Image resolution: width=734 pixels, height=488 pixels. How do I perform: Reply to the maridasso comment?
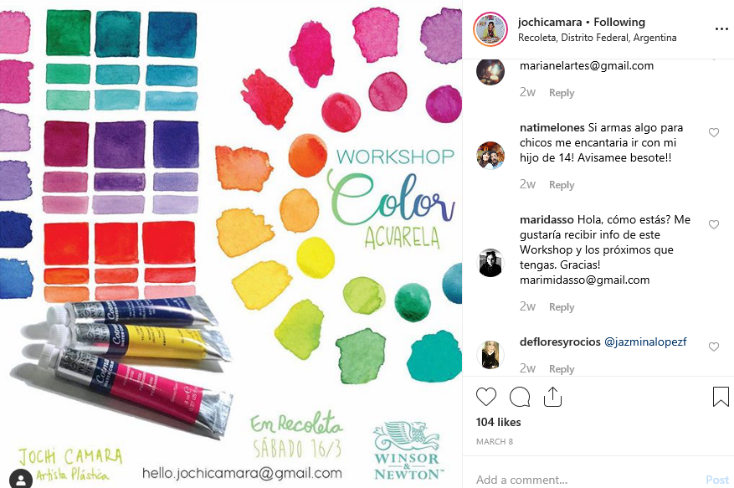(561, 307)
